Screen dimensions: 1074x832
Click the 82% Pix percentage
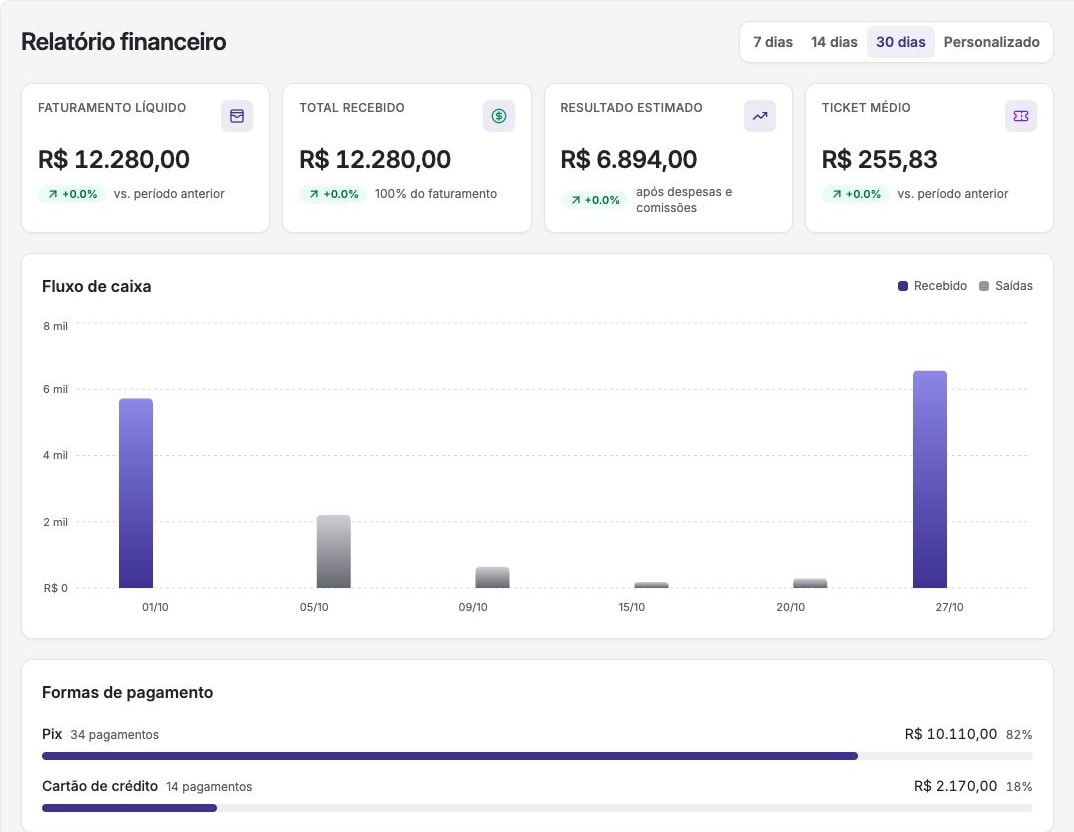1019,735
